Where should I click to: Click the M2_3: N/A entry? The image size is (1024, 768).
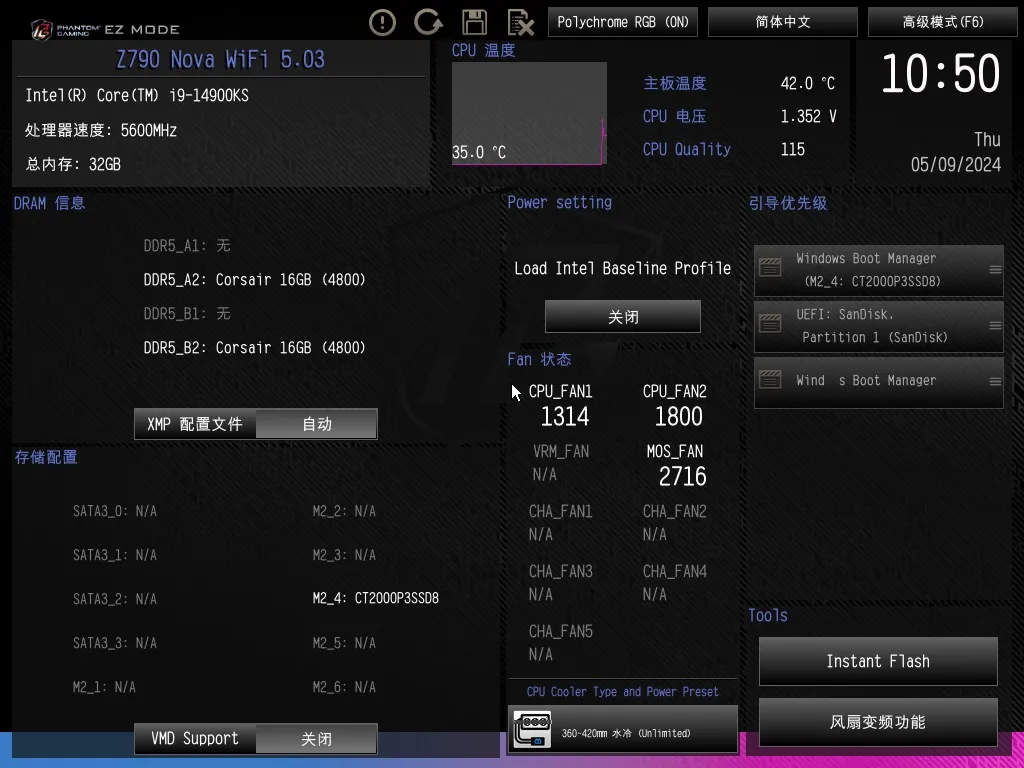pyautogui.click(x=344, y=555)
